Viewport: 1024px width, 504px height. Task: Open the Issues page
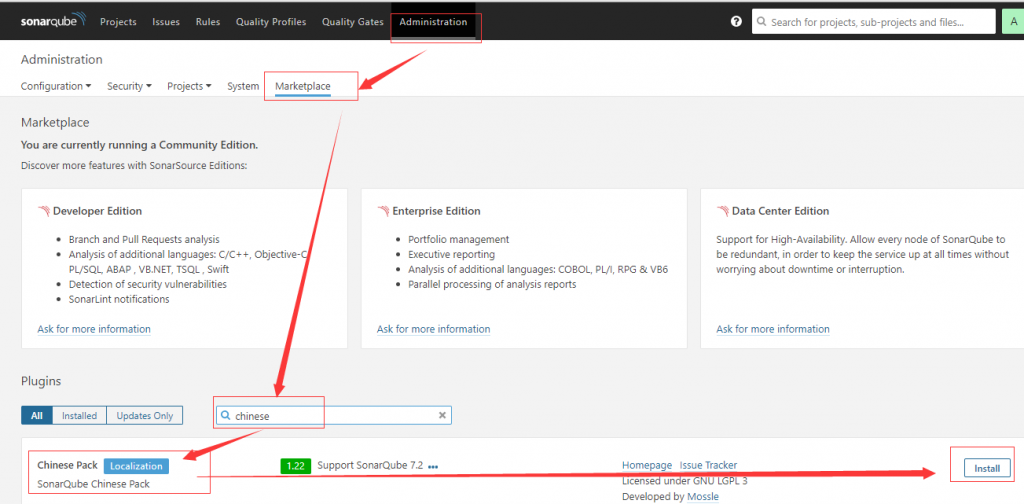tap(166, 22)
